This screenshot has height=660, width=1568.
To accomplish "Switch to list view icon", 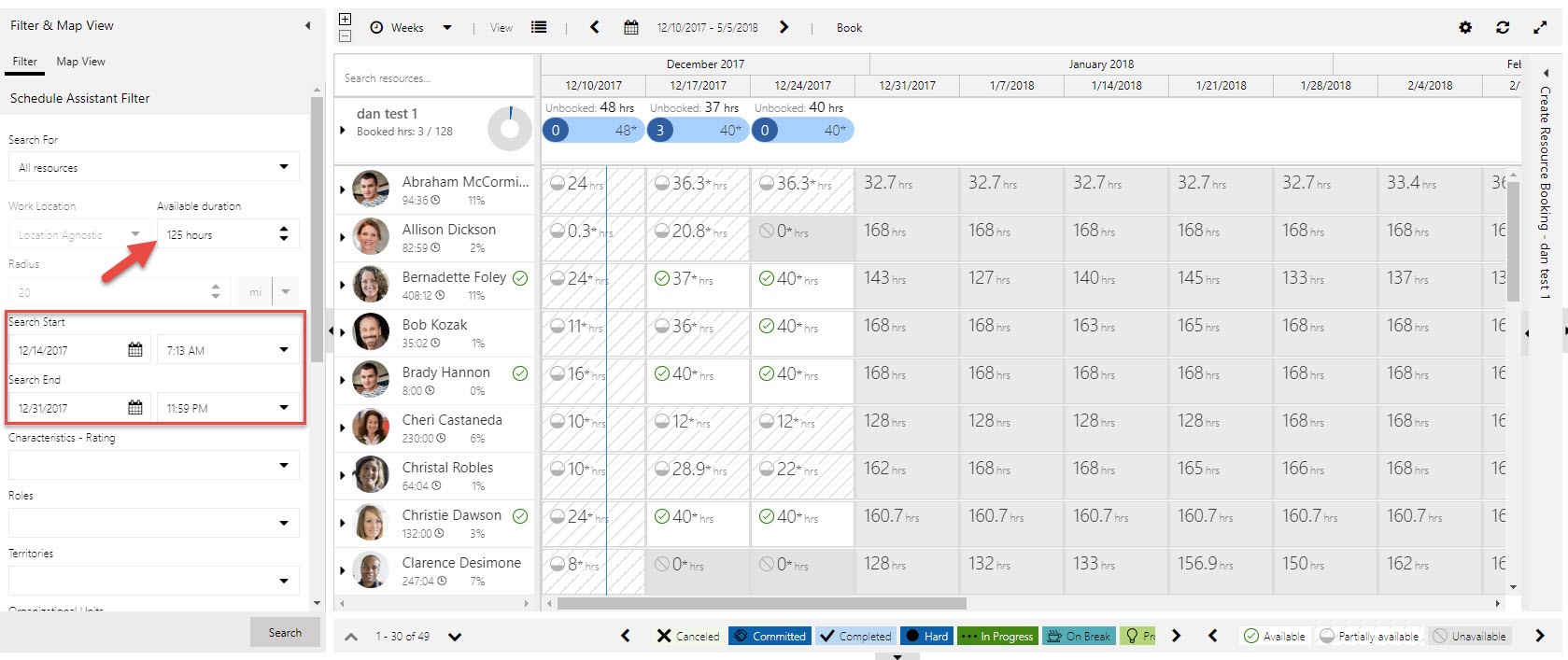I will (539, 28).
